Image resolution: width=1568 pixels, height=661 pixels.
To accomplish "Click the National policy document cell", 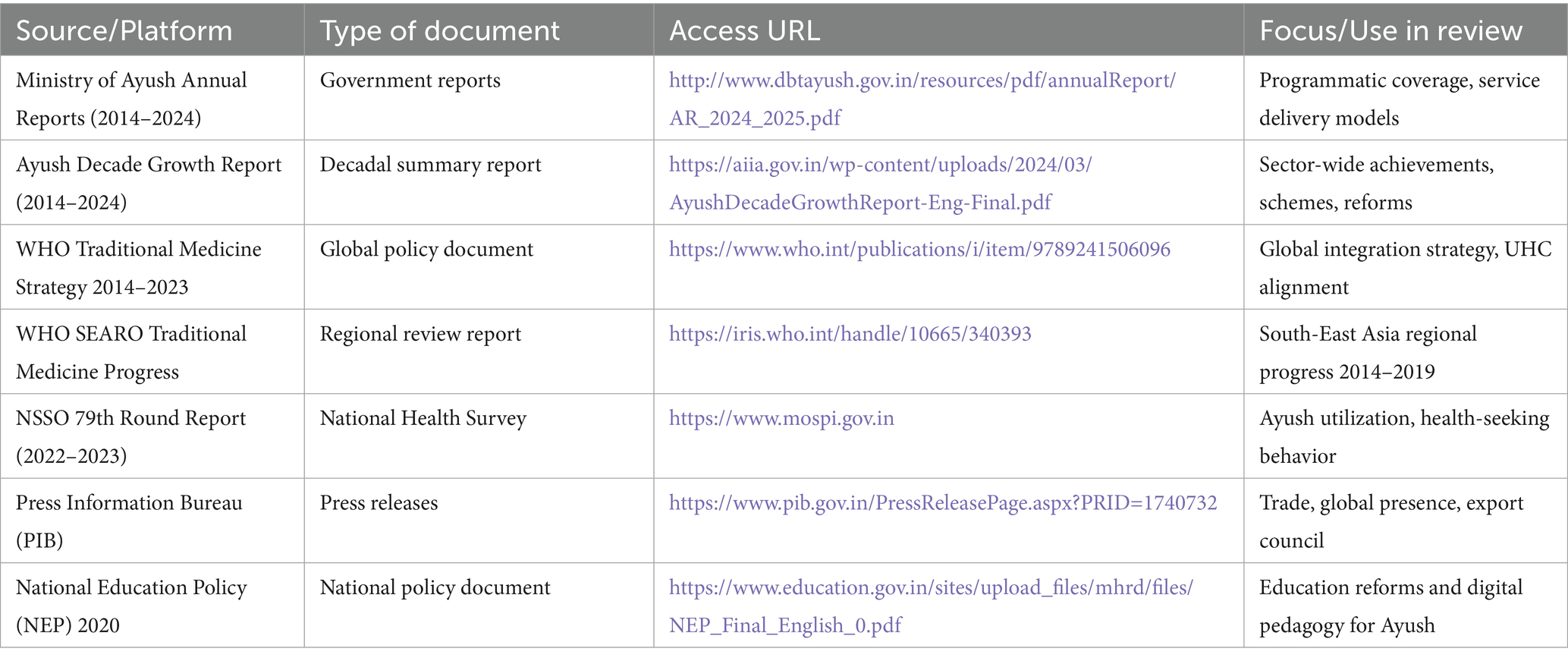I will pyautogui.click(x=435, y=587).
